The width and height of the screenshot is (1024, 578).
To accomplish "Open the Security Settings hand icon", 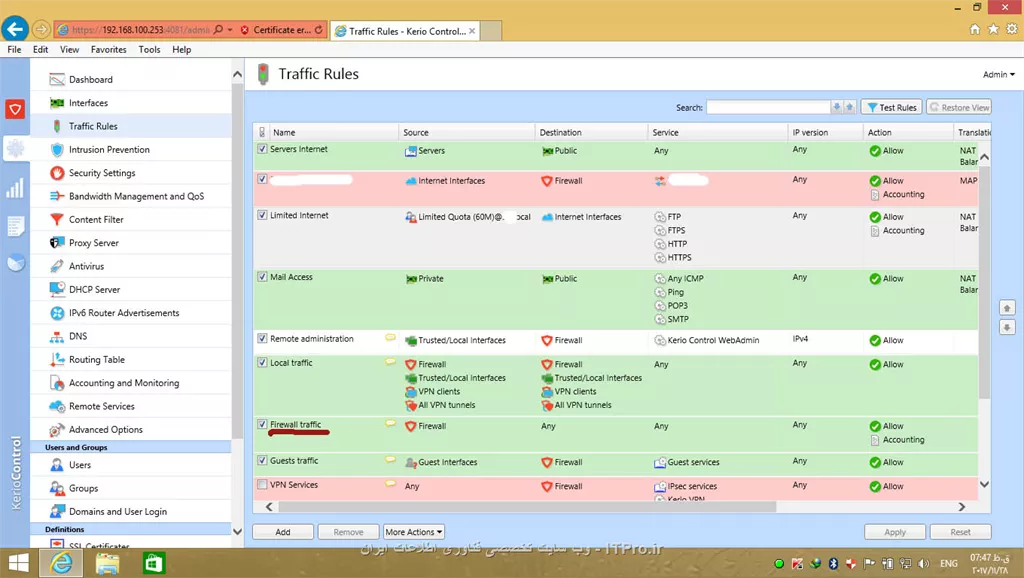I will (x=57, y=173).
